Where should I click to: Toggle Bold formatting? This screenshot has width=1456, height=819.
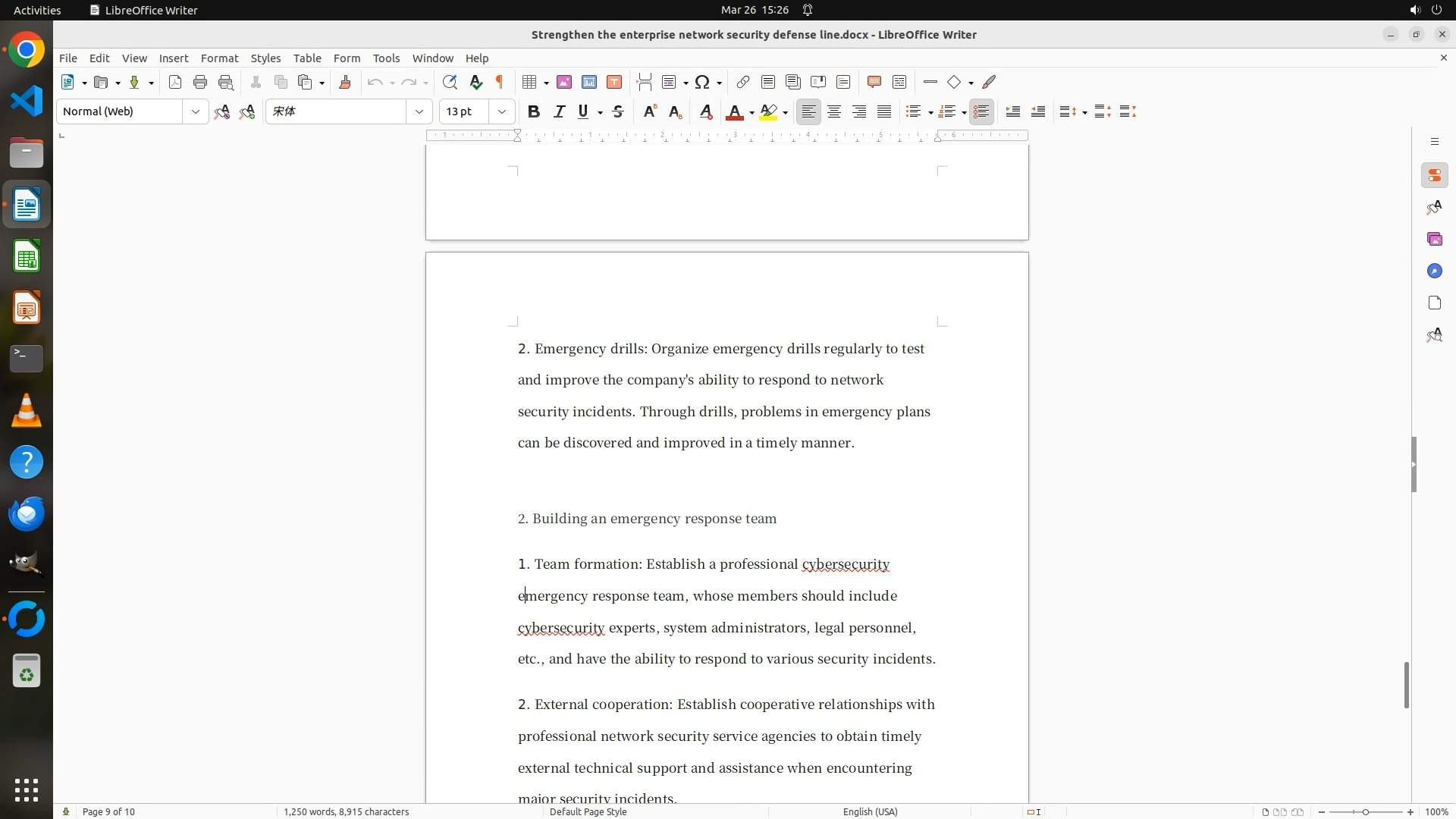pos(534,111)
